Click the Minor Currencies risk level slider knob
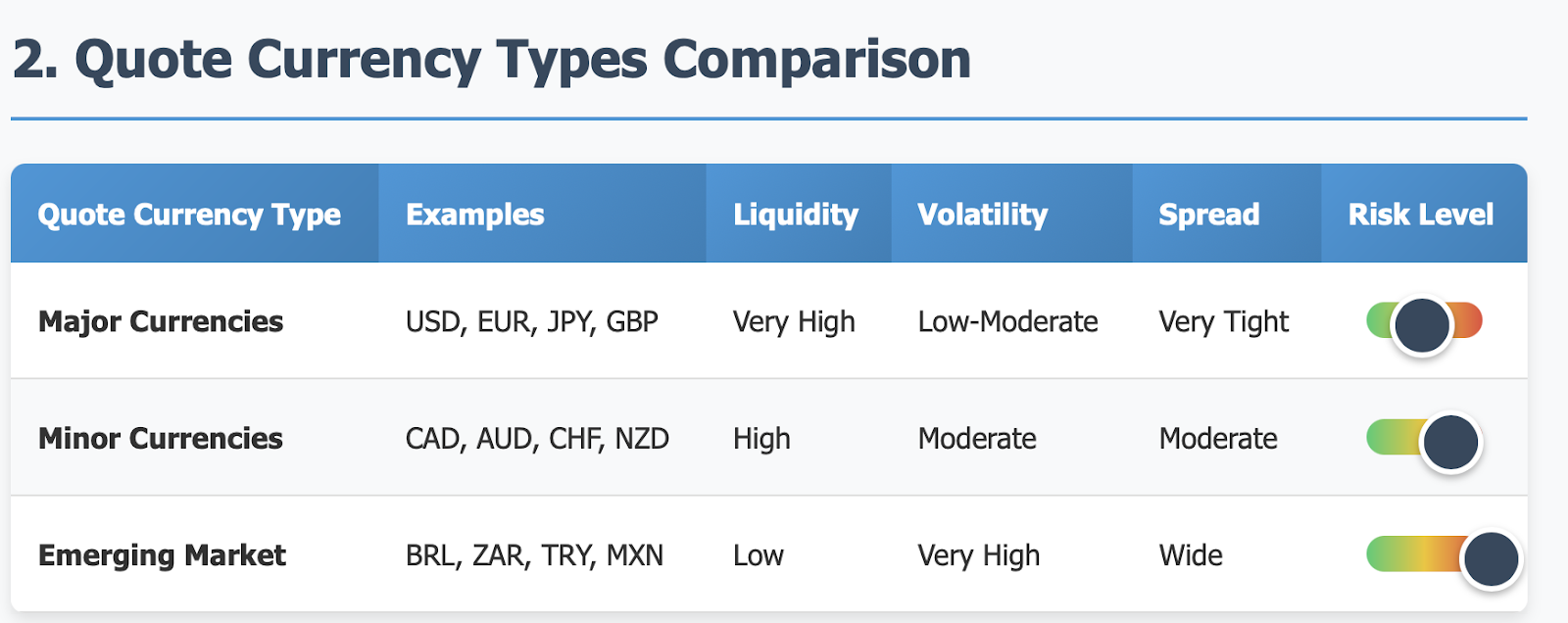Screen dimensions: 1568x623 point(1449,442)
